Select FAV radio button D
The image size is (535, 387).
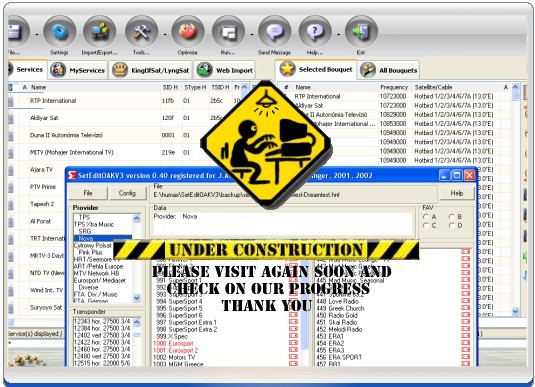point(452,226)
